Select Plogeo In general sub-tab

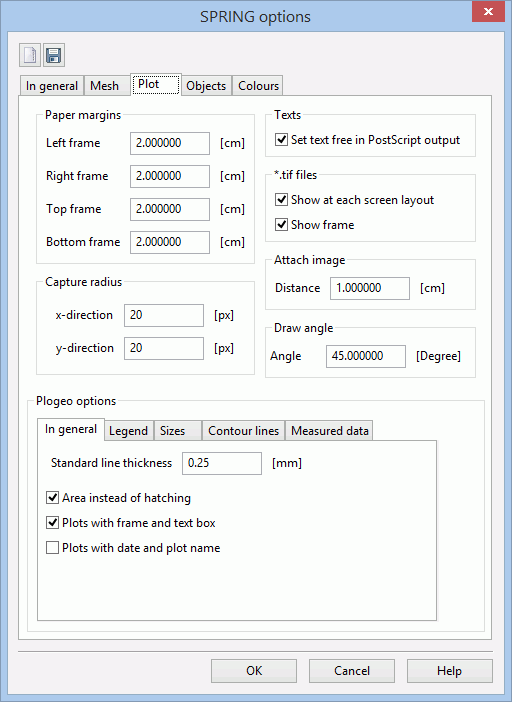click(x=71, y=429)
